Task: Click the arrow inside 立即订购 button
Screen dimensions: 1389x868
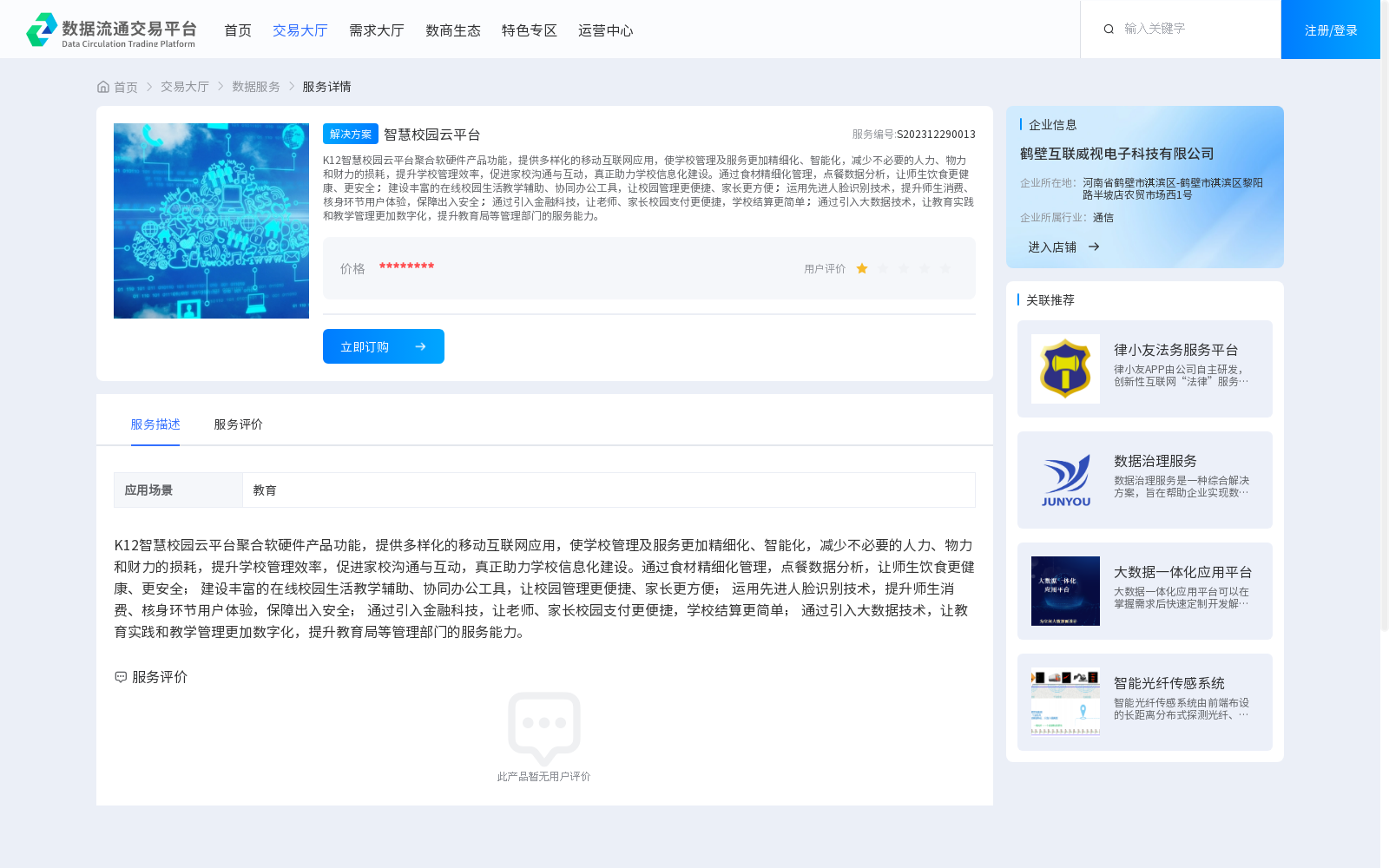Action: tap(420, 346)
